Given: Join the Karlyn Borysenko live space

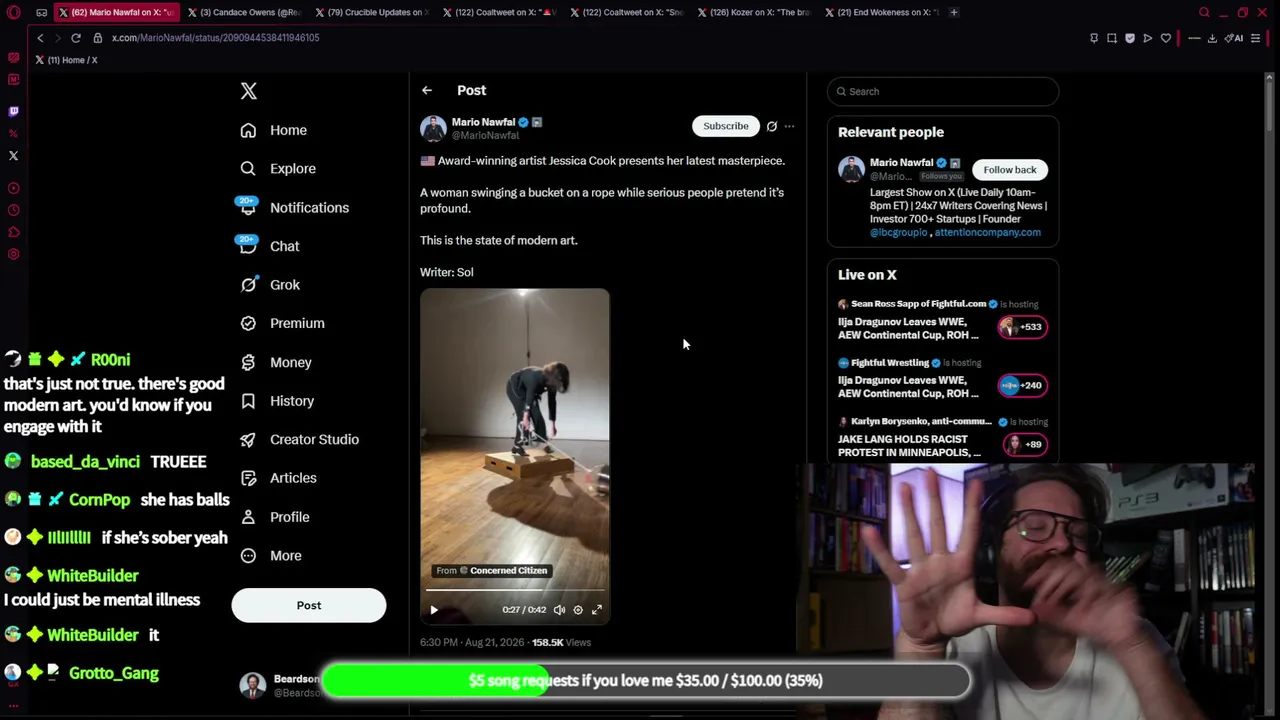Looking at the screenshot, I should coord(942,438).
